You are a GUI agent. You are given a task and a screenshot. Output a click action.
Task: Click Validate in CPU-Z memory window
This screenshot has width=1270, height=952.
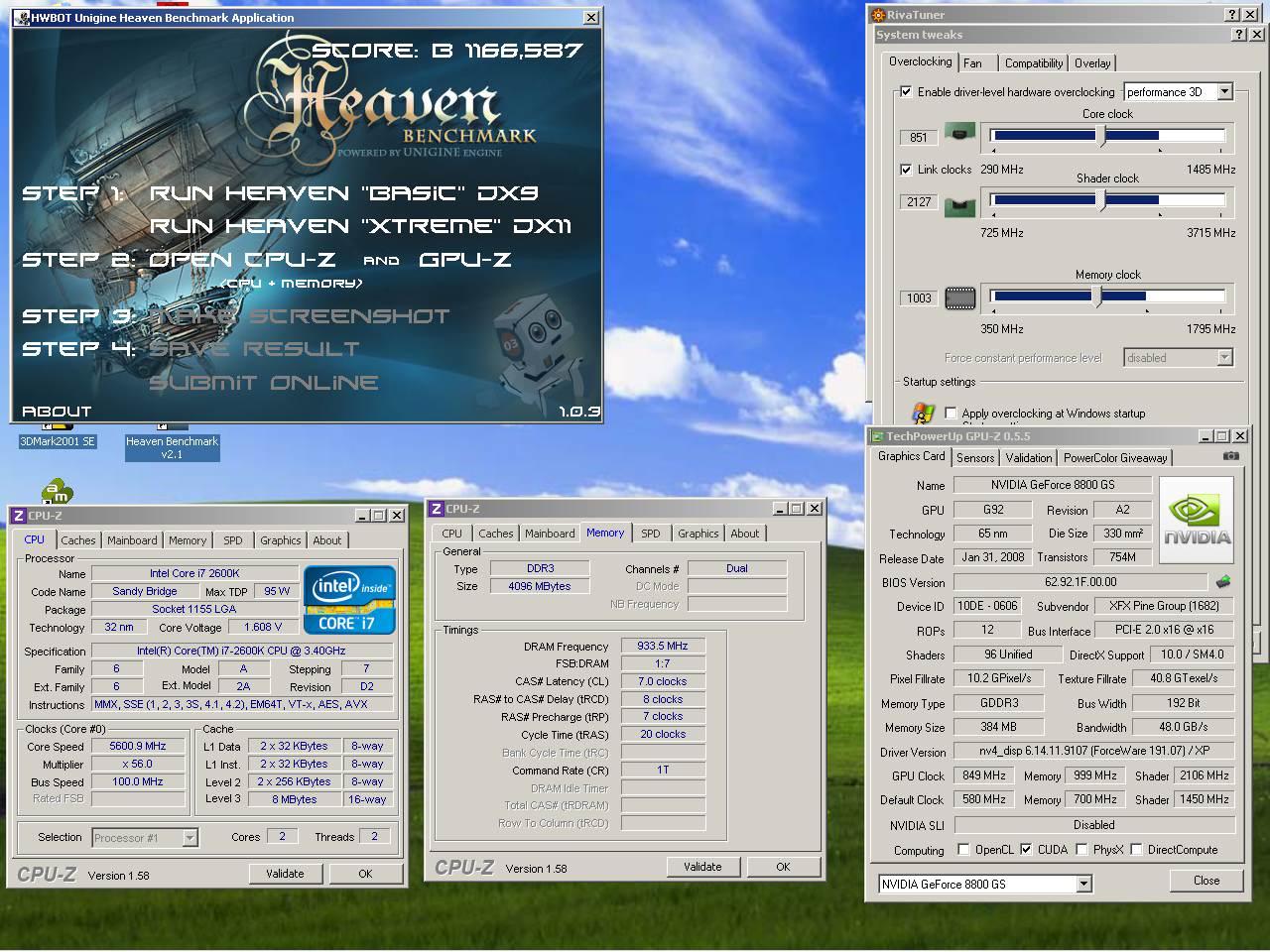[702, 867]
